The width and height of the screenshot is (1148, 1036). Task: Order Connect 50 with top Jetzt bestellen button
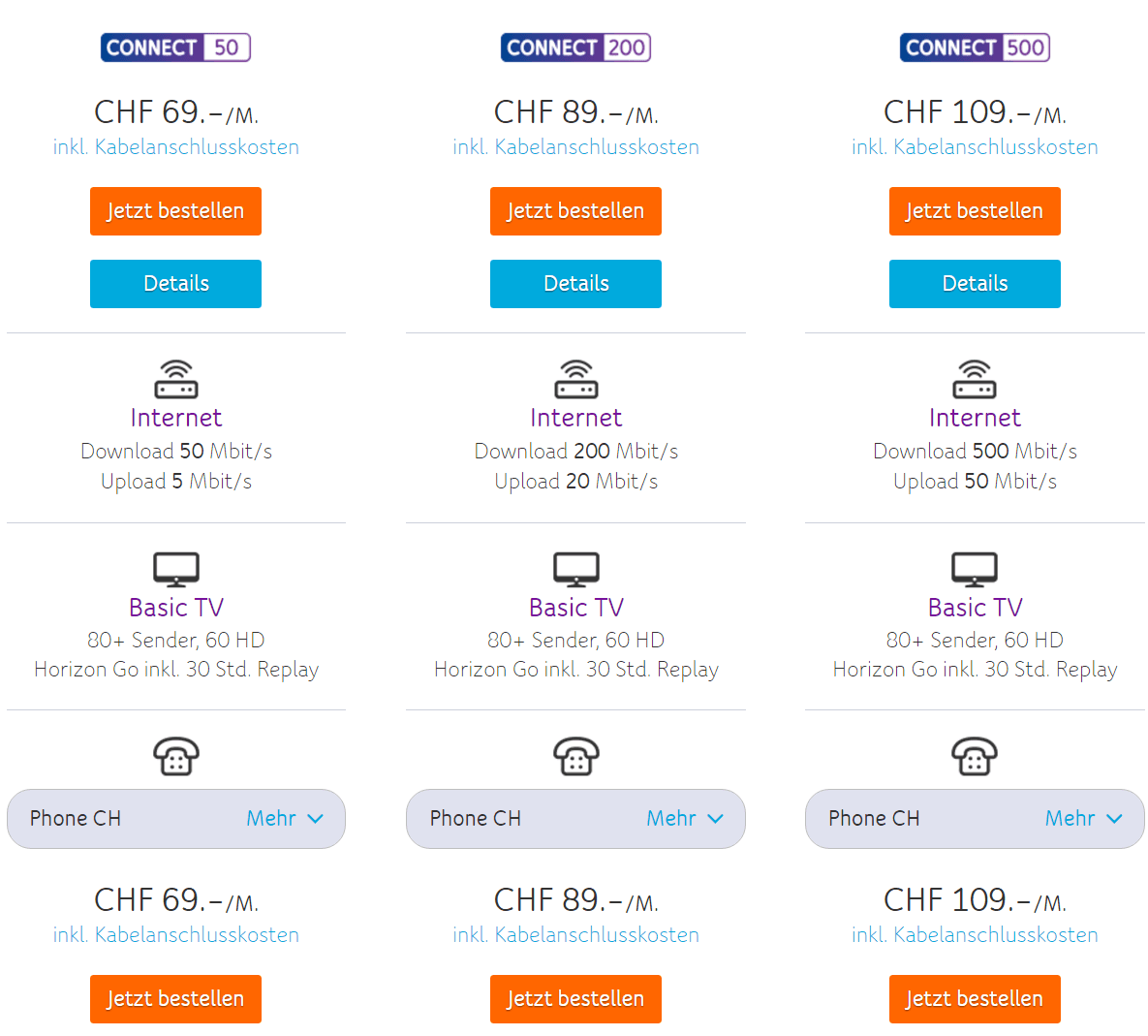point(175,211)
